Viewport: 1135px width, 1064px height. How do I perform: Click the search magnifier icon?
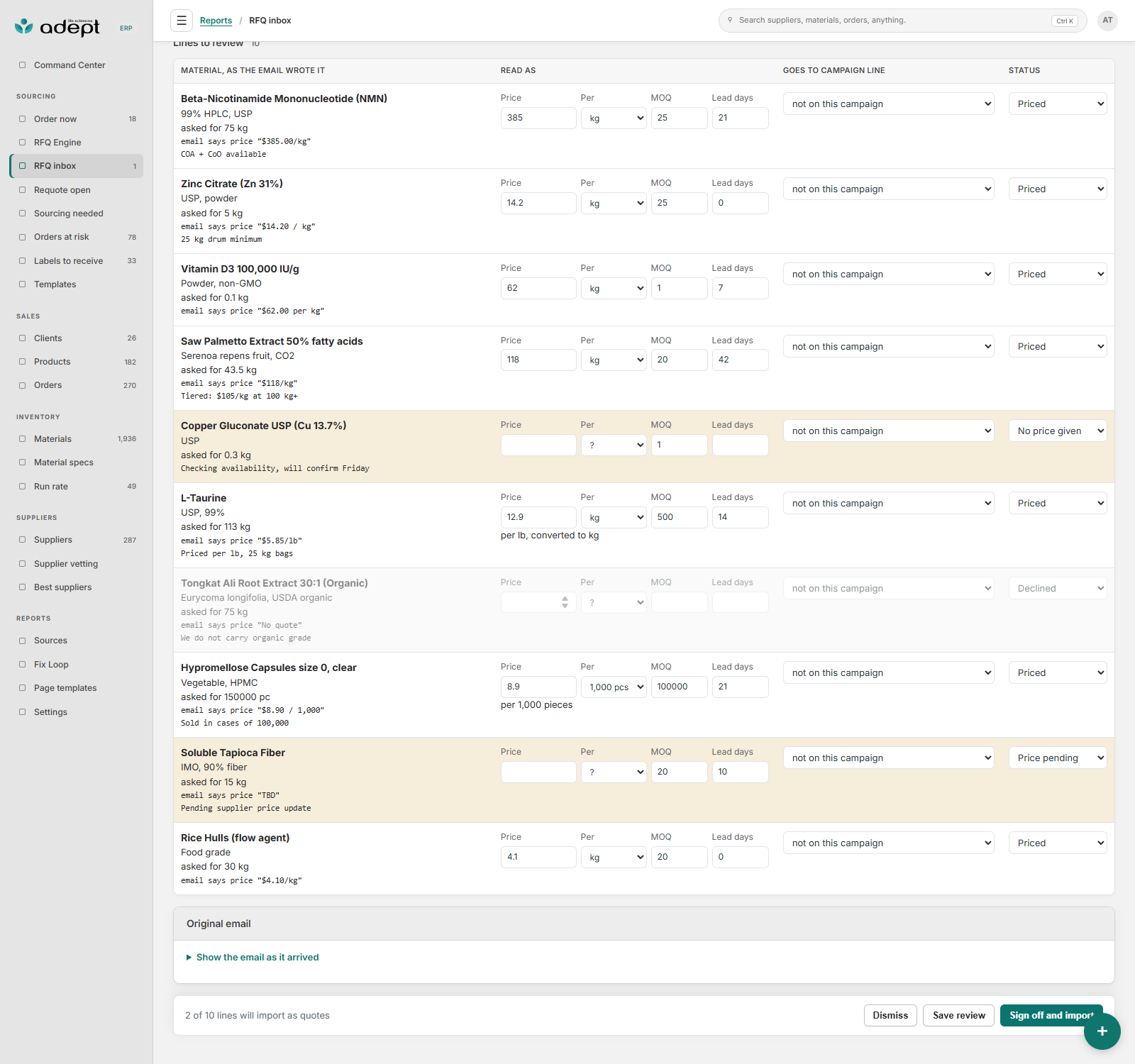(730, 20)
